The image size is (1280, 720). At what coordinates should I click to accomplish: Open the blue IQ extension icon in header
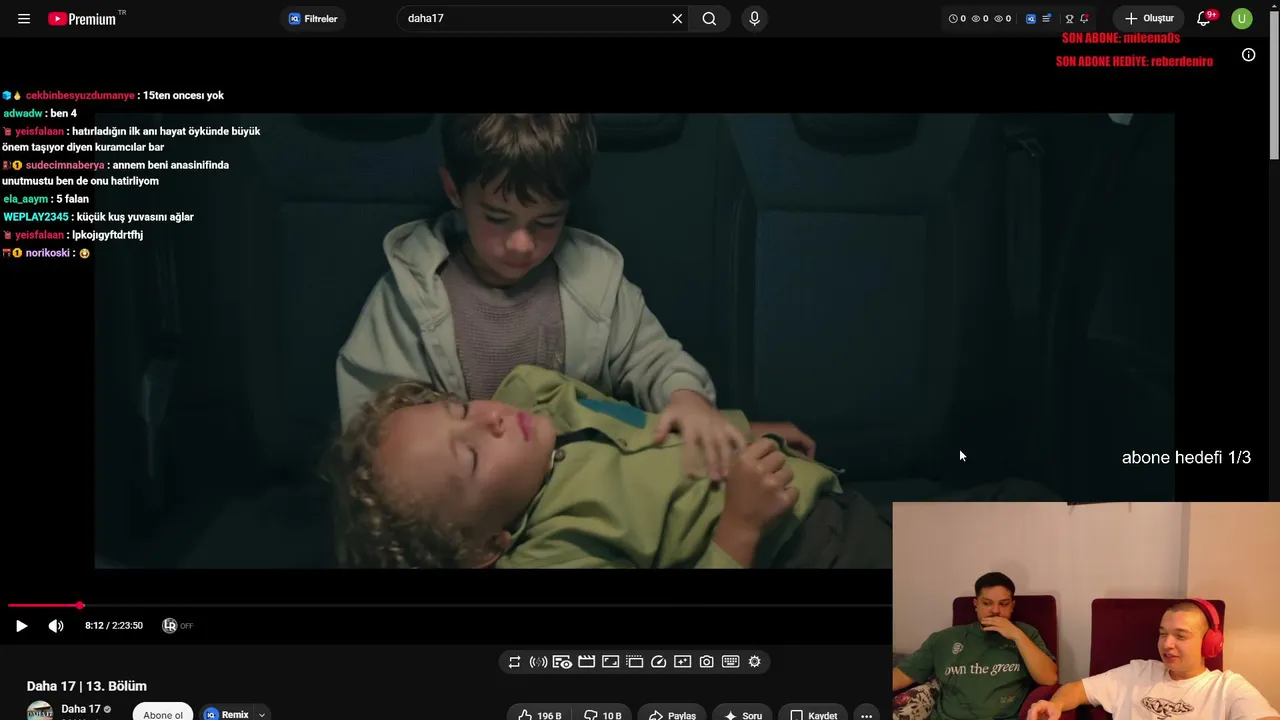point(1031,18)
